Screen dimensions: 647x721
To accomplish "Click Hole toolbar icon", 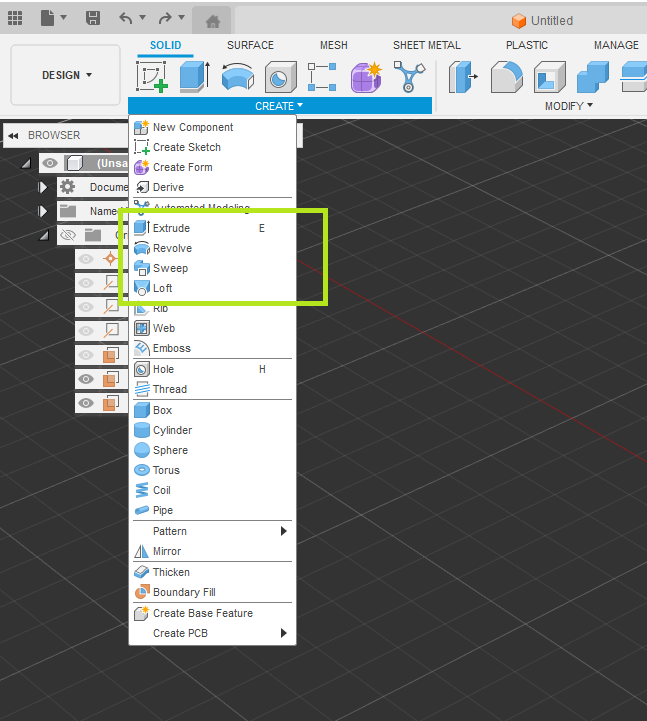I will 281,77.
